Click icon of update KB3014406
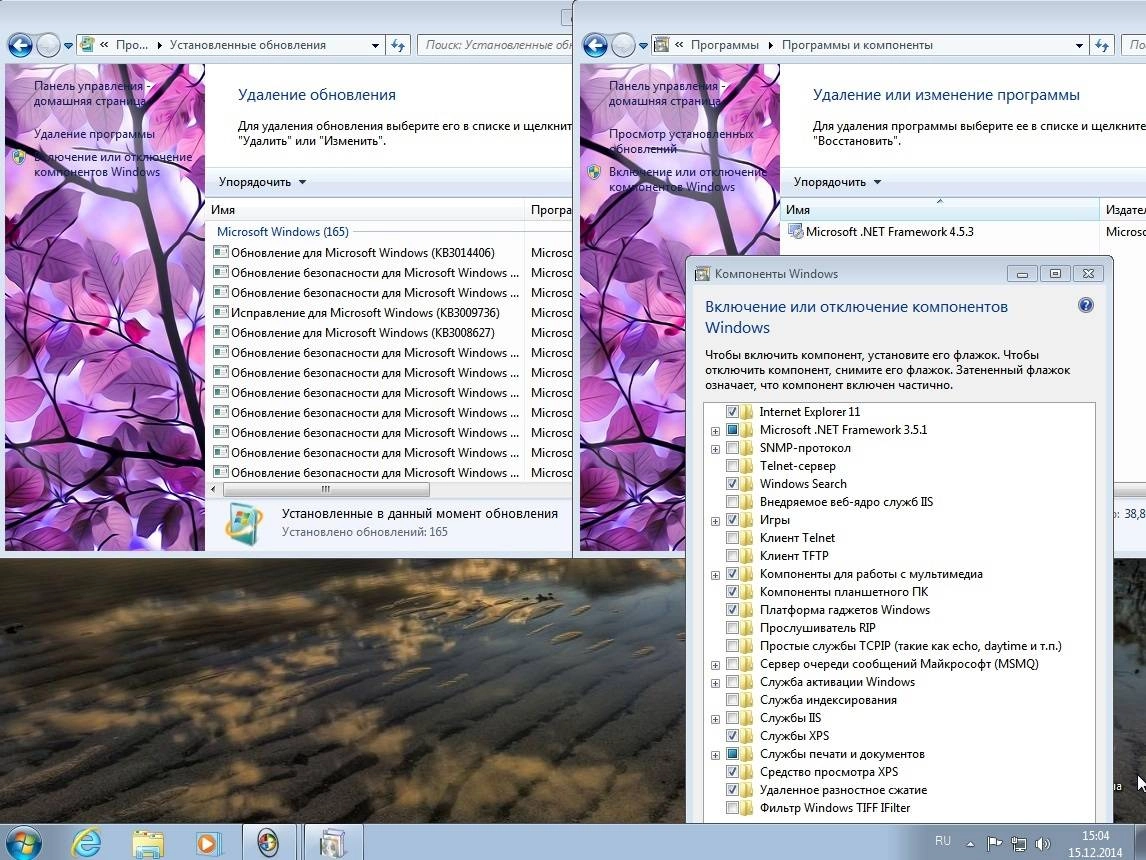Viewport: 1146px width, 860px height. pyautogui.click(x=220, y=252)
